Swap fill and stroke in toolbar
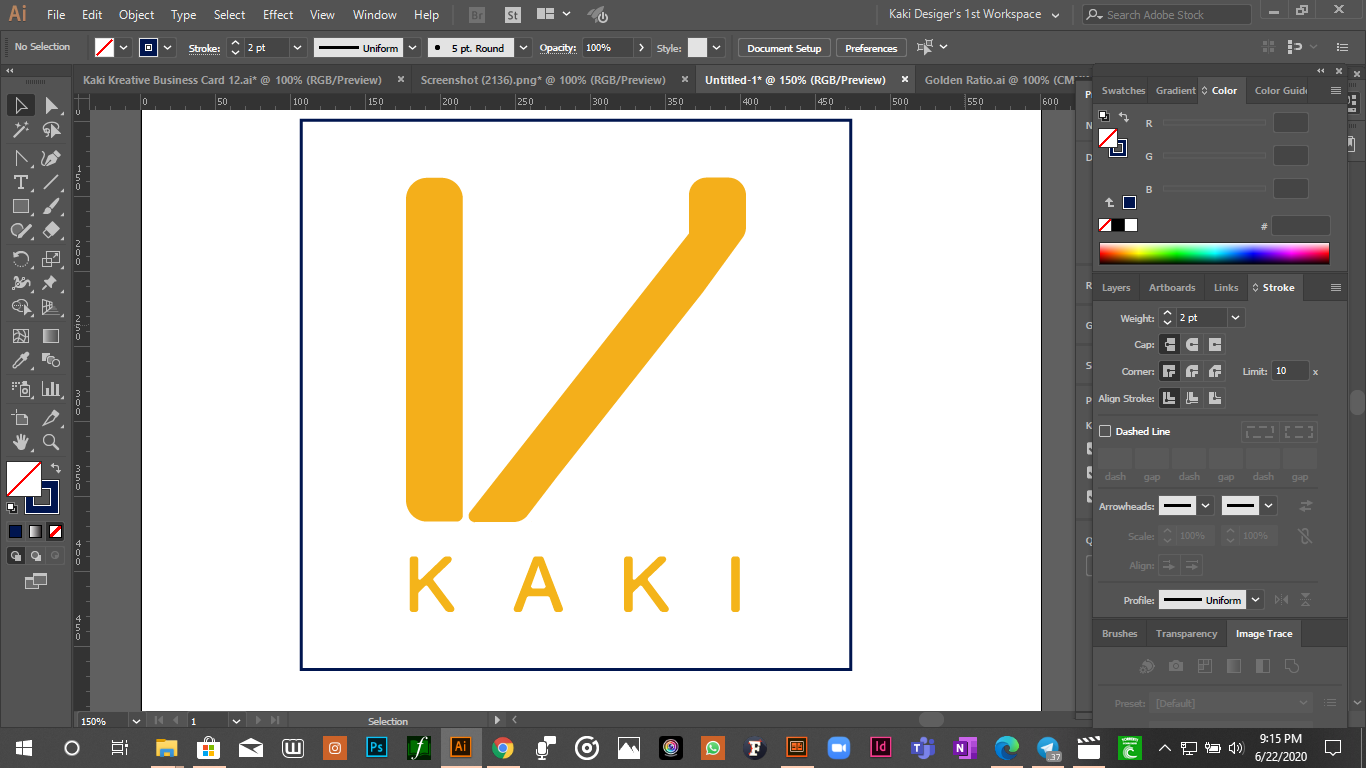 tap(56, 467)
